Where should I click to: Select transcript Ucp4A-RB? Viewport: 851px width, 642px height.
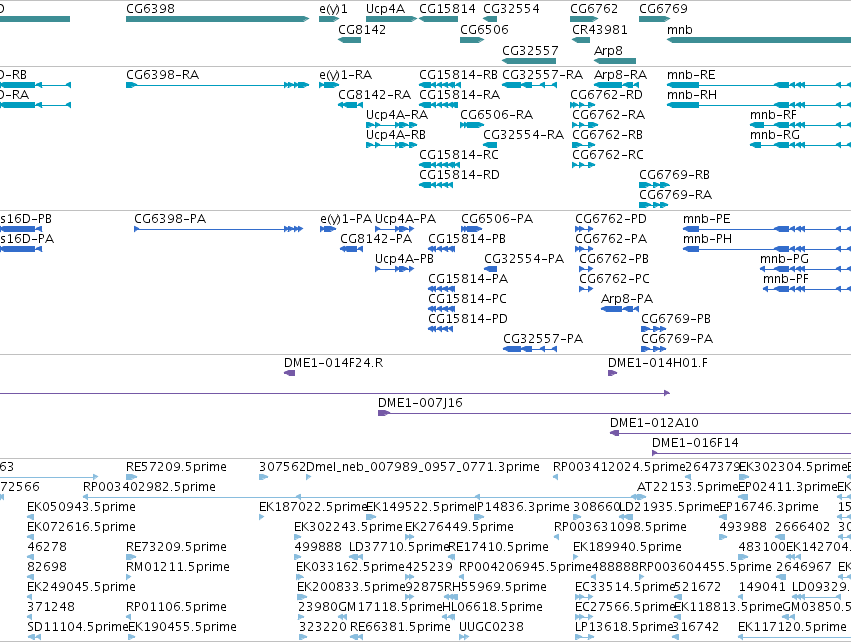(x=391, y=145)
